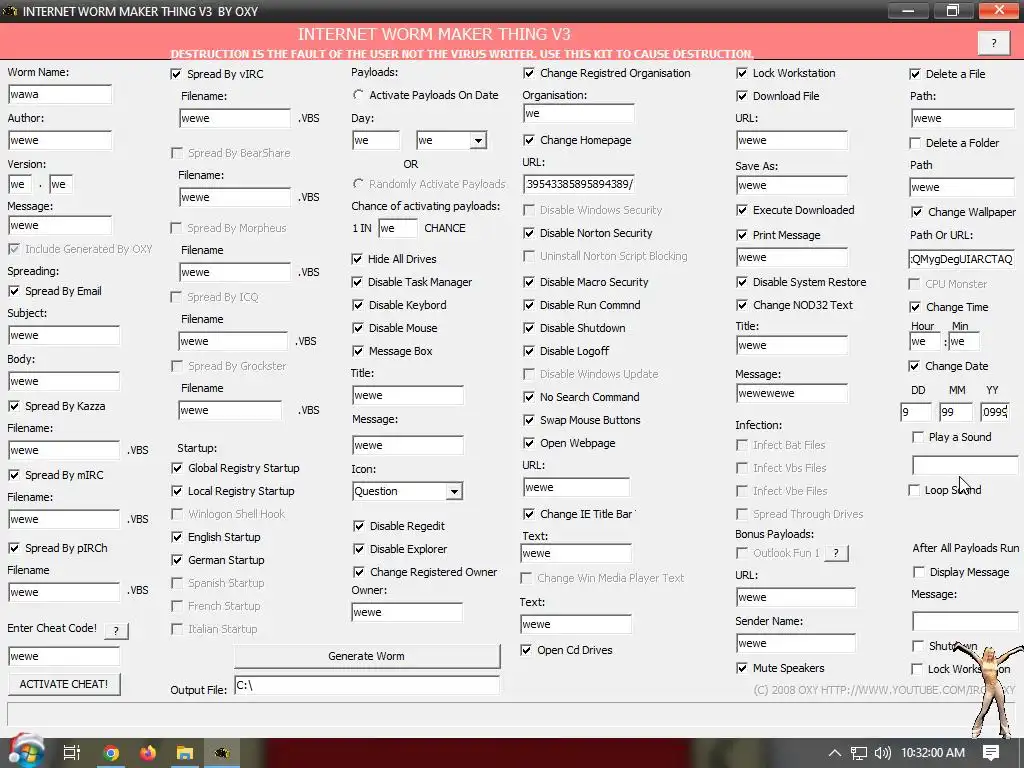Screen dimensions: 1024x768
Task: Toggle the Spread By Email checkbox
Action: click(14, 291)
